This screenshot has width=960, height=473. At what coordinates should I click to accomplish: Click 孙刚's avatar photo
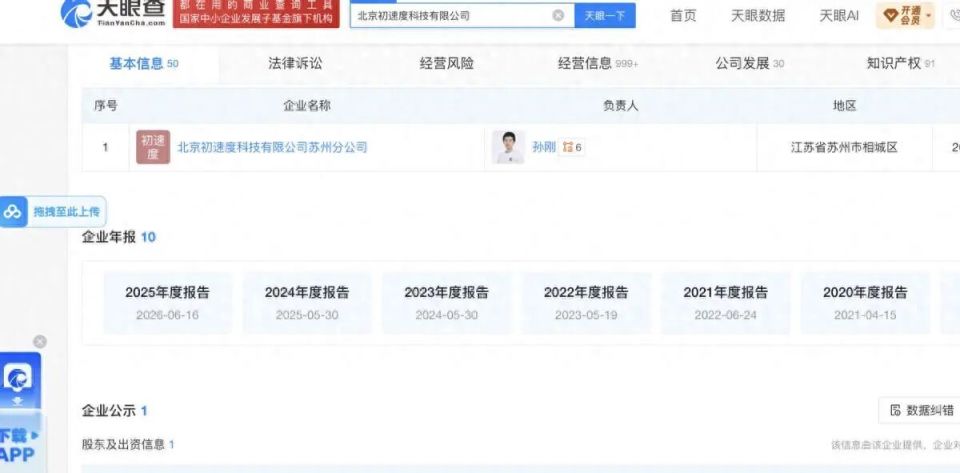508,147
